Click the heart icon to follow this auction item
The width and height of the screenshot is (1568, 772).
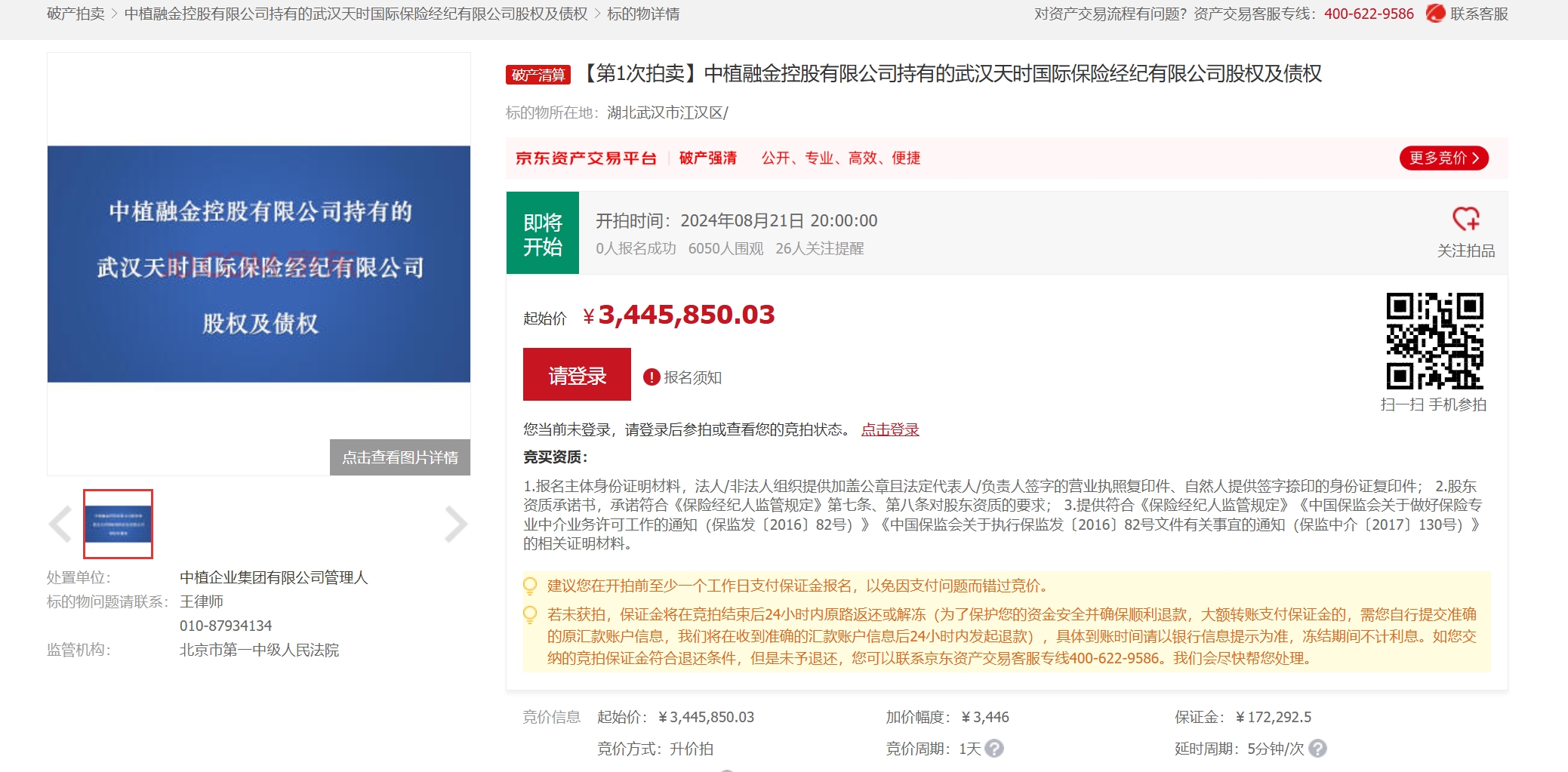pyautogui.click(x=1465, y=220)
